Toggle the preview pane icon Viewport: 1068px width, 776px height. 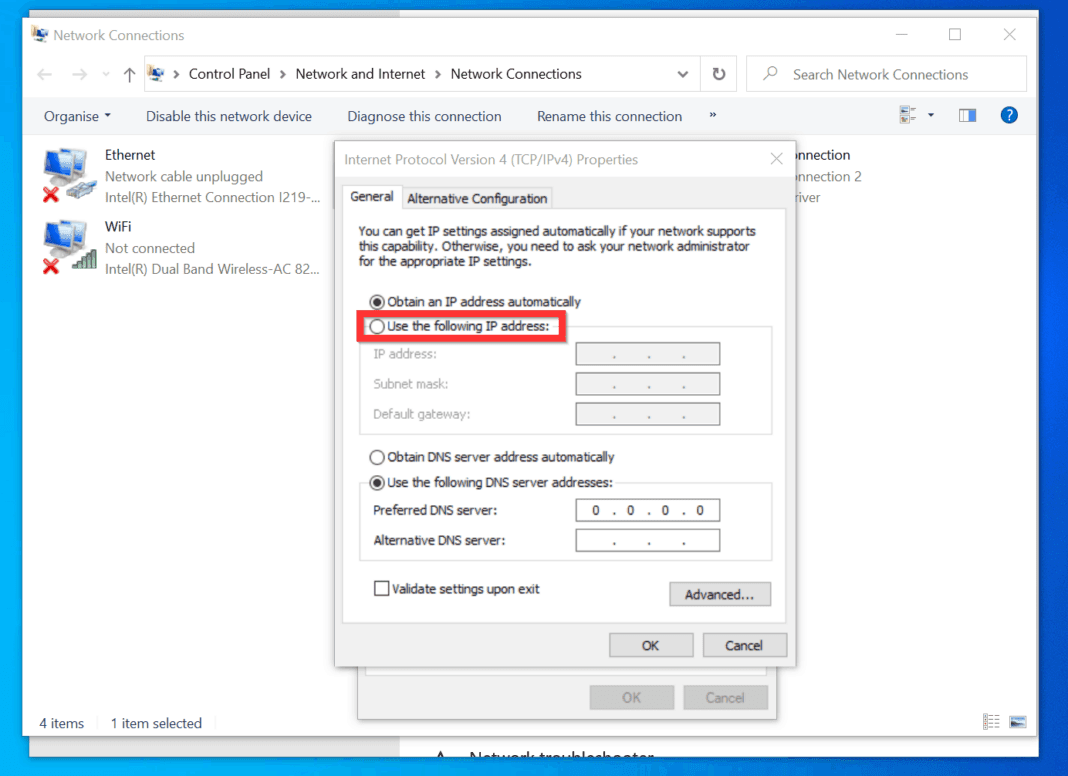click(x=967, y=115)
